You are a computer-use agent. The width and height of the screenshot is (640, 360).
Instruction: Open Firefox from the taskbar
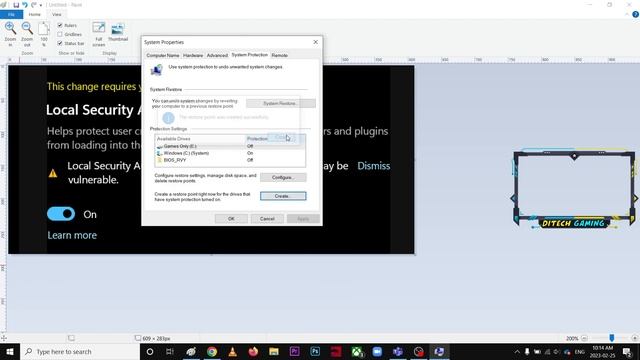click(253, 351)
